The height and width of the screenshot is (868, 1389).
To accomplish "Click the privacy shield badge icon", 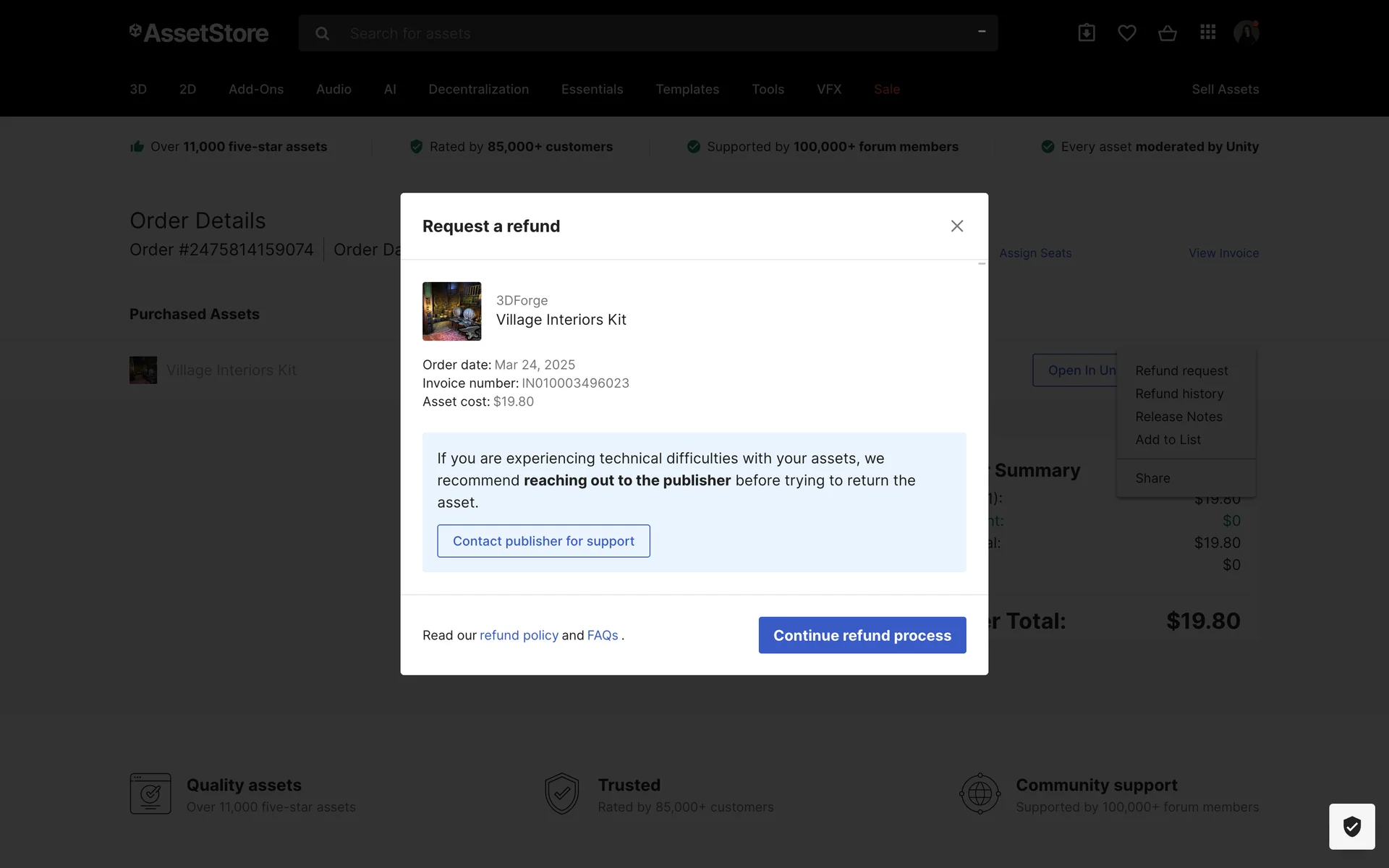I will pyautogui.click(x=1351, y=826).
